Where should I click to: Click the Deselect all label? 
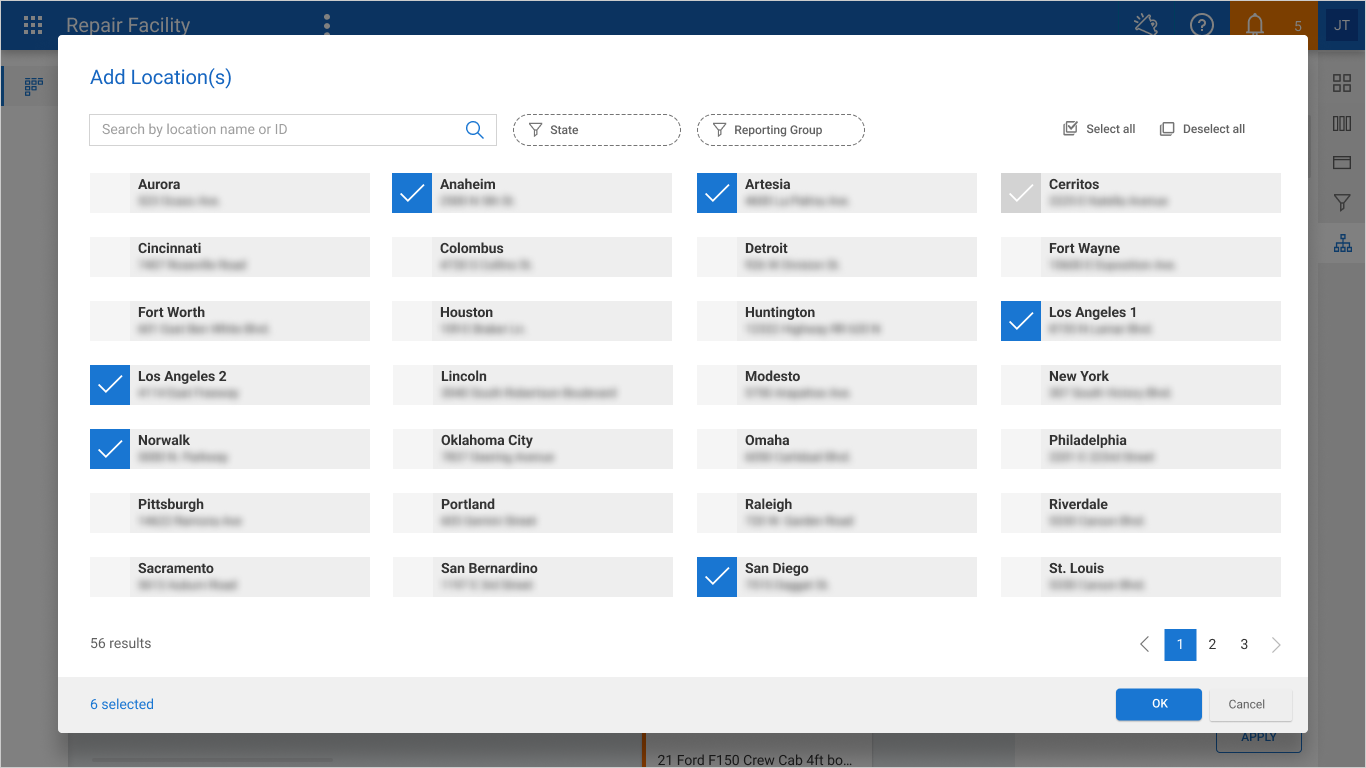(1214, 129)
